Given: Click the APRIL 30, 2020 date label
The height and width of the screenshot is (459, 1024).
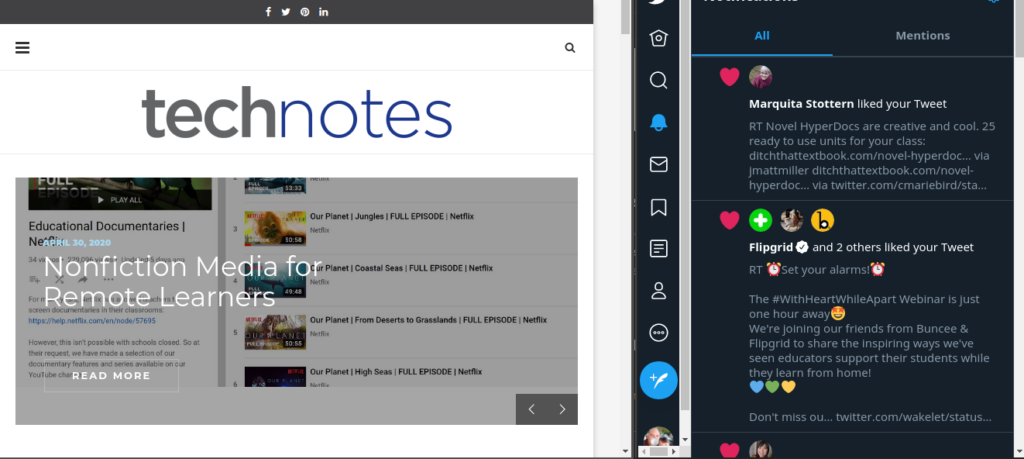Looking at the screenshot, I should (77, 242).
